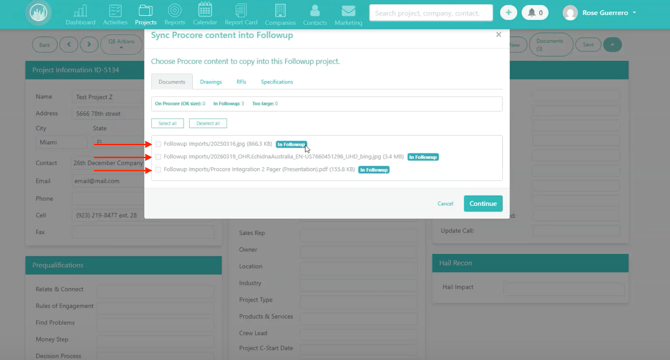Tick checkbox for 20250316.jpg file
The width and height of the screenshot is (670, 360).
(158, 144)
